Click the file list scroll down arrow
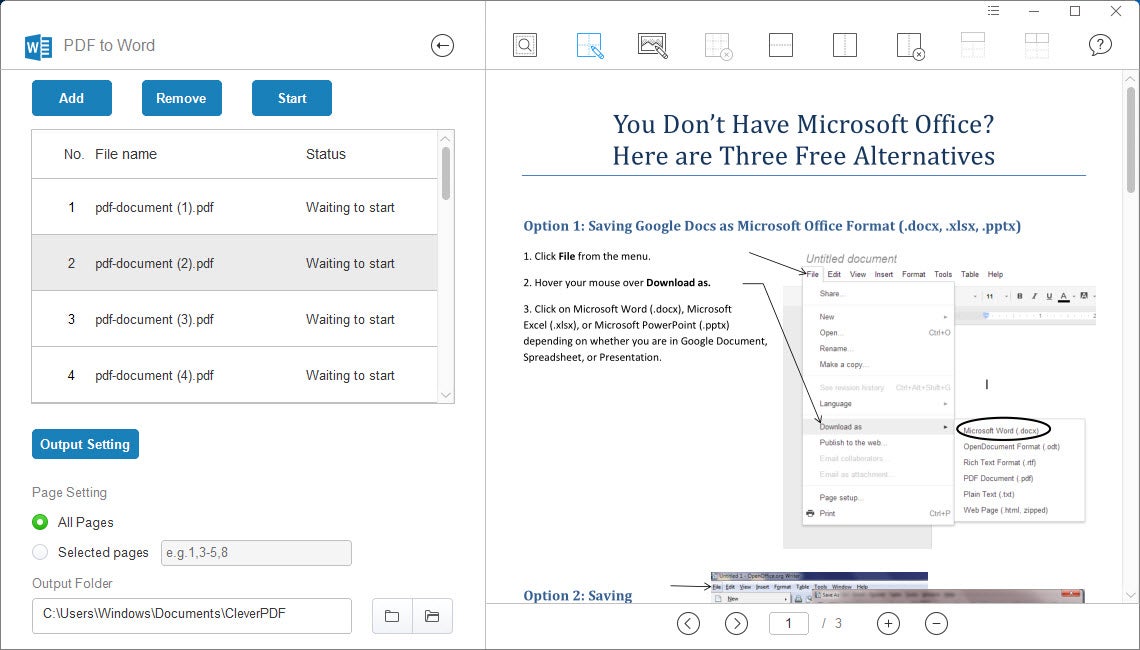 click(x=446, y=395)
